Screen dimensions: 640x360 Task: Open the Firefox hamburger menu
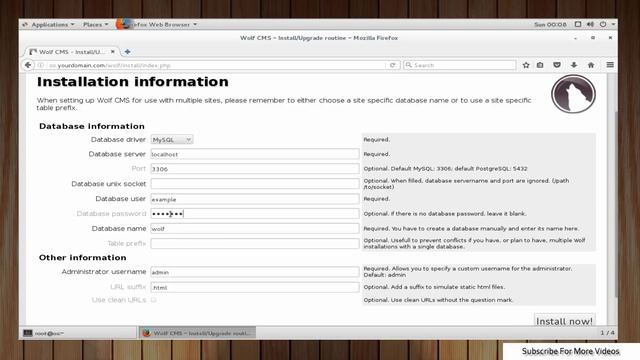(x=610, y=65)
